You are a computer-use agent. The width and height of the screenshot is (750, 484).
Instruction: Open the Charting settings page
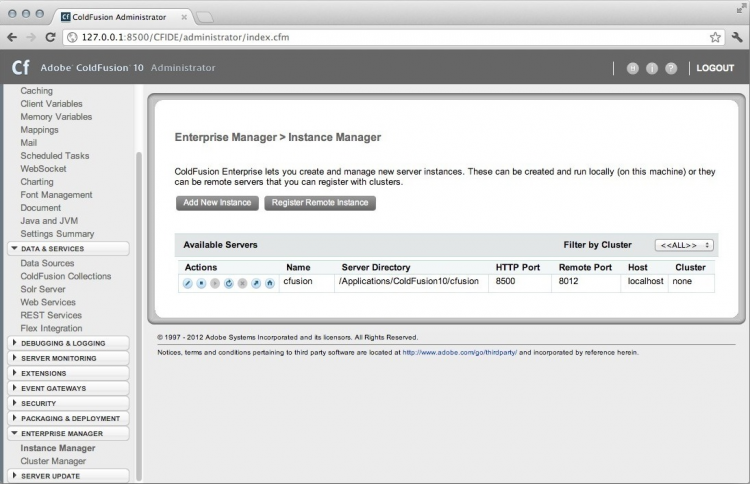pos(37,182)
